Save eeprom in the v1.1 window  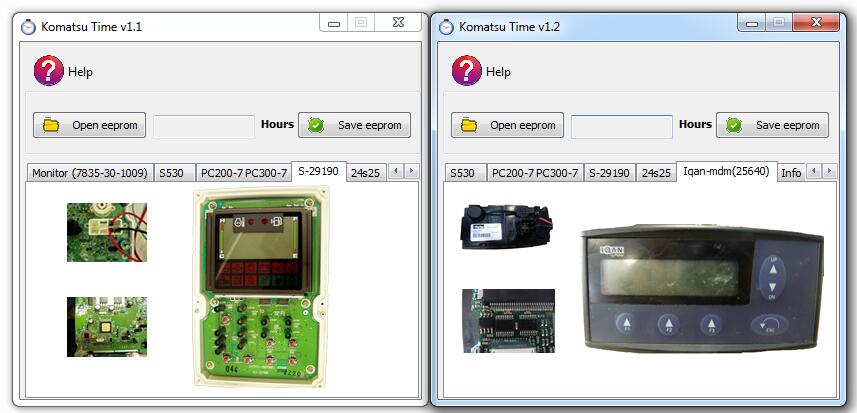(x=354, y=125)
